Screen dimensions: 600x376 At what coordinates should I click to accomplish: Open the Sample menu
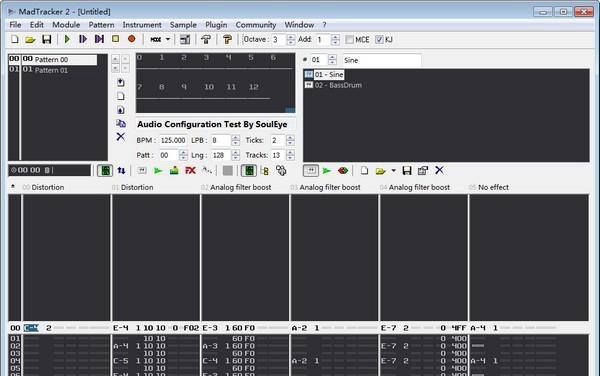pyautogui.click(x=183, y=25)
